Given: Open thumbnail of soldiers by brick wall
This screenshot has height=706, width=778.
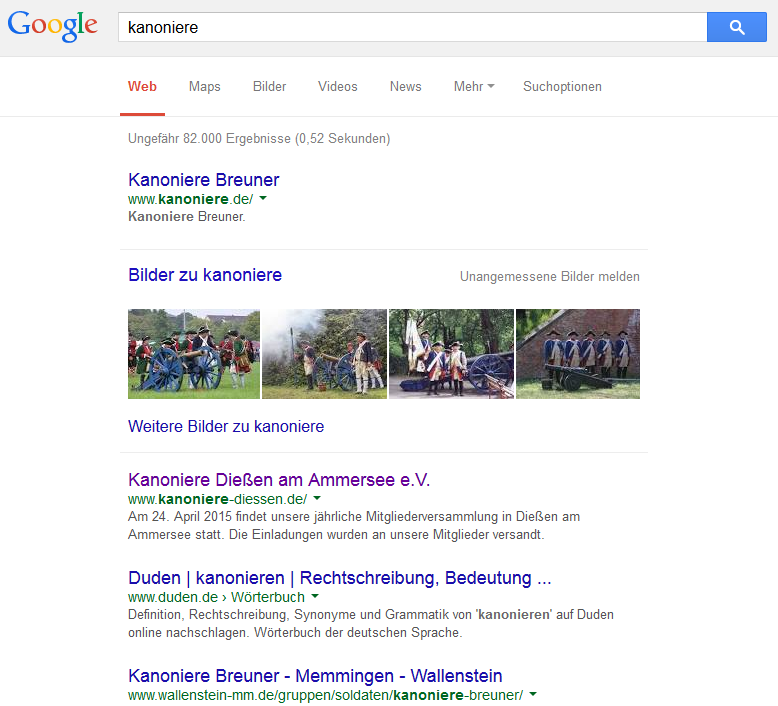Looking at the screenshot, I should 578,354.
